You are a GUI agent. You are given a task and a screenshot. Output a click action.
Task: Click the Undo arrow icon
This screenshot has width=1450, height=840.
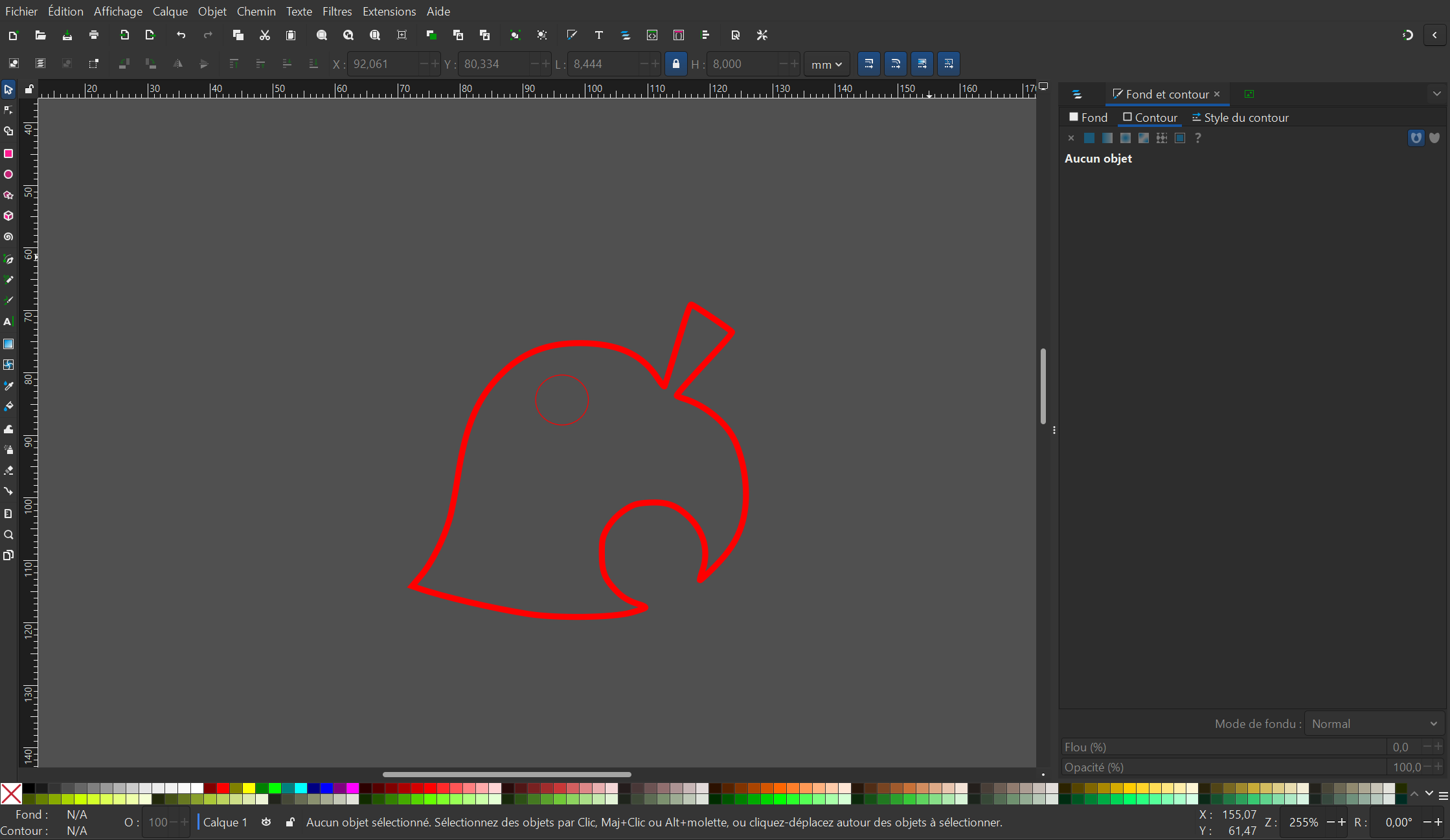click(181, 35)
